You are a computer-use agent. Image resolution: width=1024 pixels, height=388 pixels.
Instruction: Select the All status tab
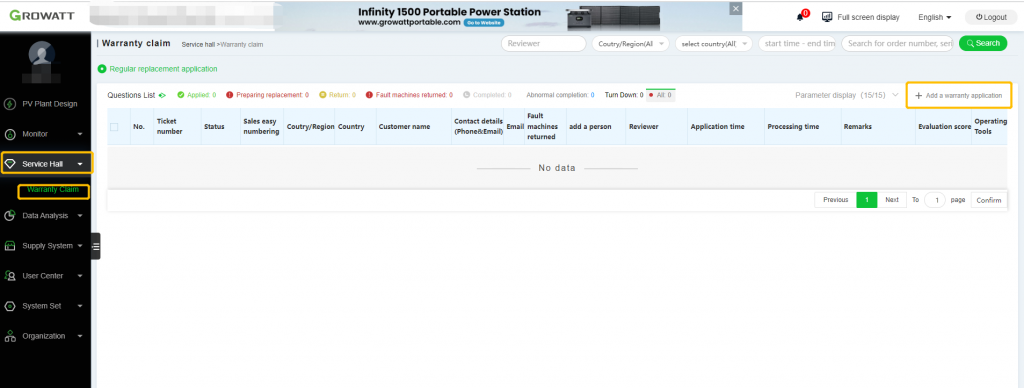tap(660, 95)
